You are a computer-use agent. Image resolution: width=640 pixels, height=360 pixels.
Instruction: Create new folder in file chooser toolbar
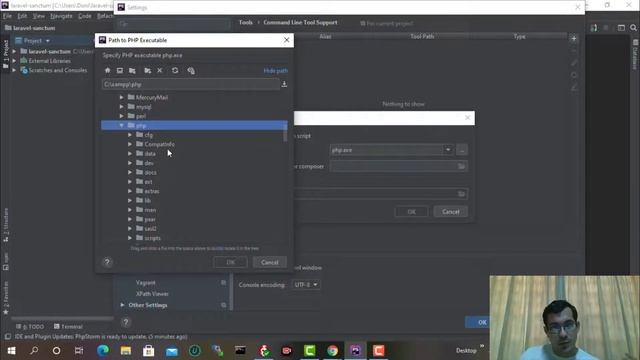(147, 71)
